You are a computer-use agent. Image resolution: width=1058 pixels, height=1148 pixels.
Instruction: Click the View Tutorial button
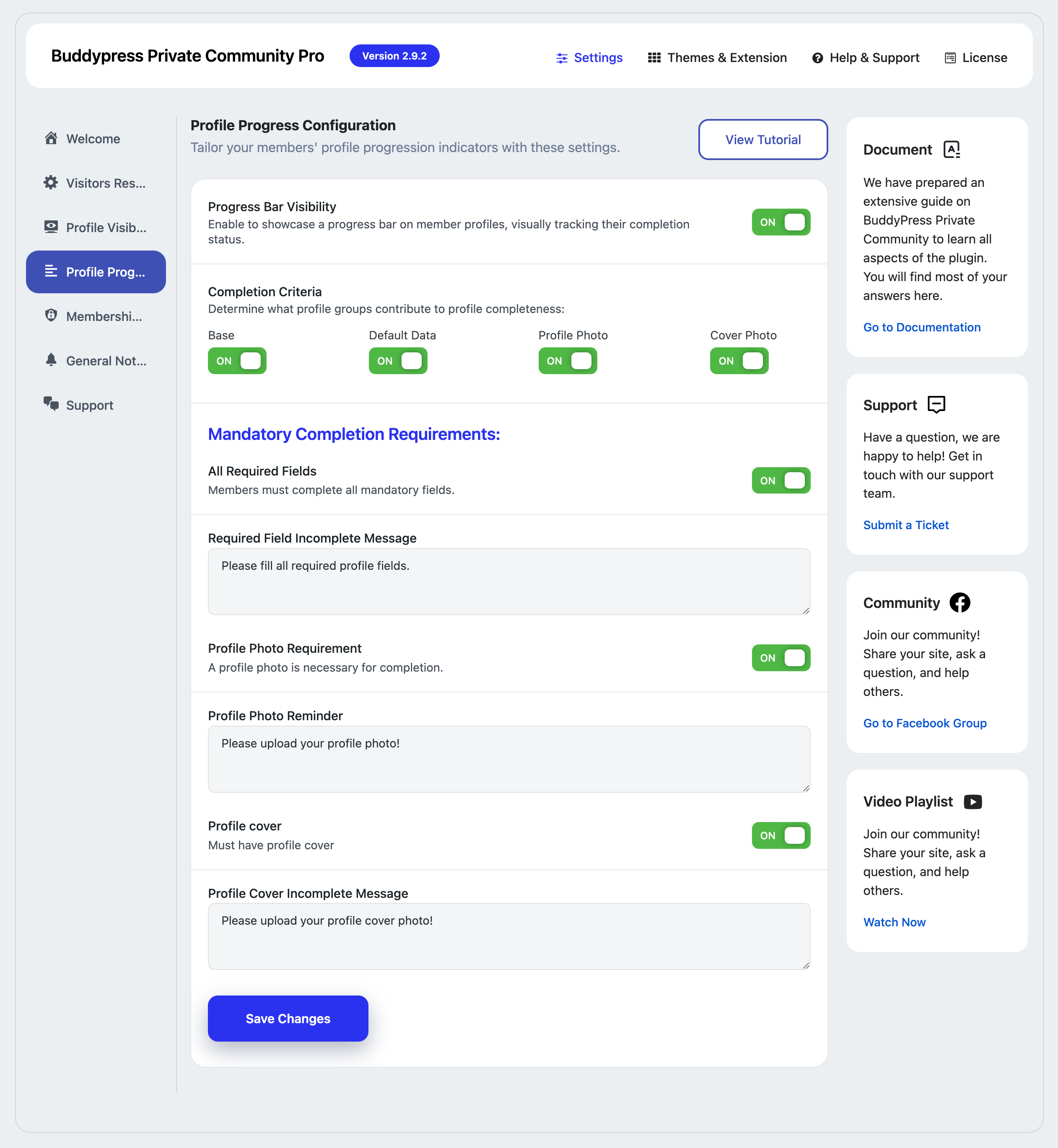pyautogui.click(x=762, y=140)
